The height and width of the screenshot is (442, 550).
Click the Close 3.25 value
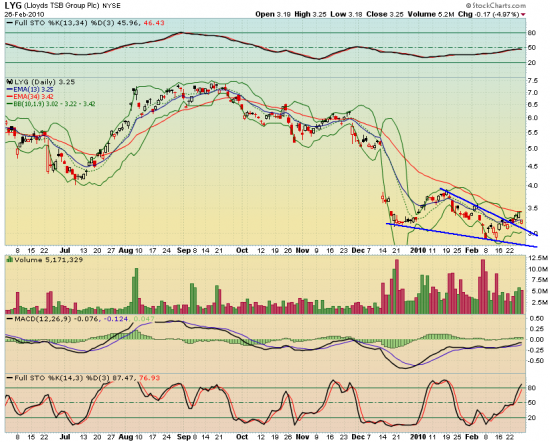(x=384, y=14)
